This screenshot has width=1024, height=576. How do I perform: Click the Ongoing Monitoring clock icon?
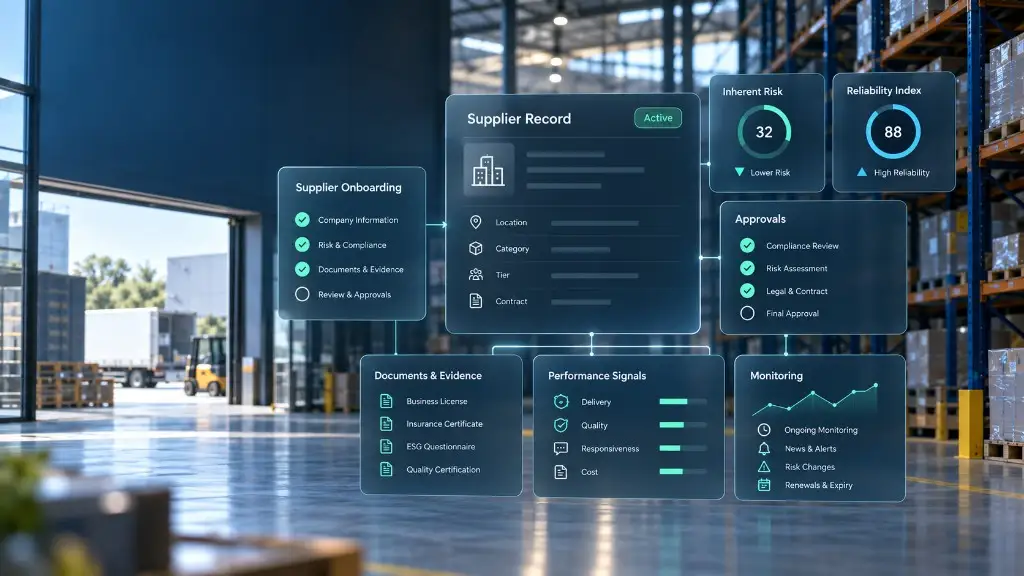(763, 430)
